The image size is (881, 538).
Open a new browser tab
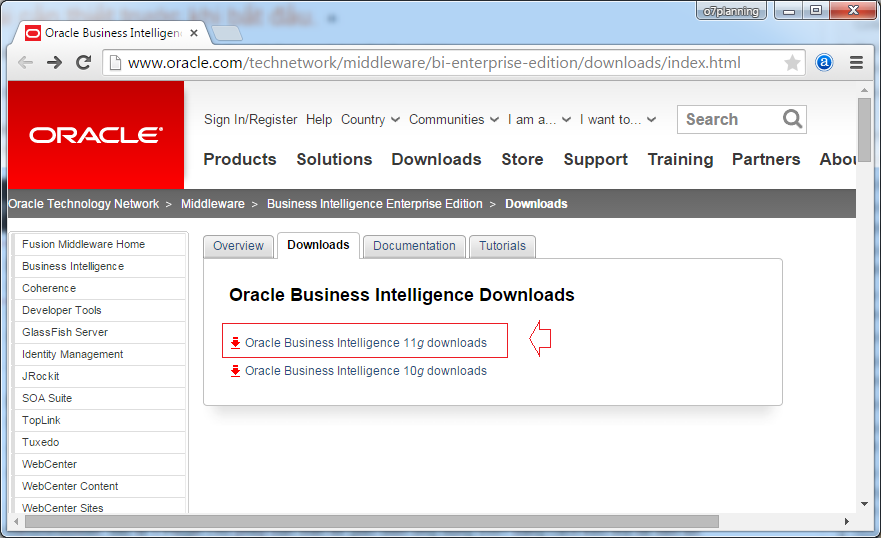[228, 34]
